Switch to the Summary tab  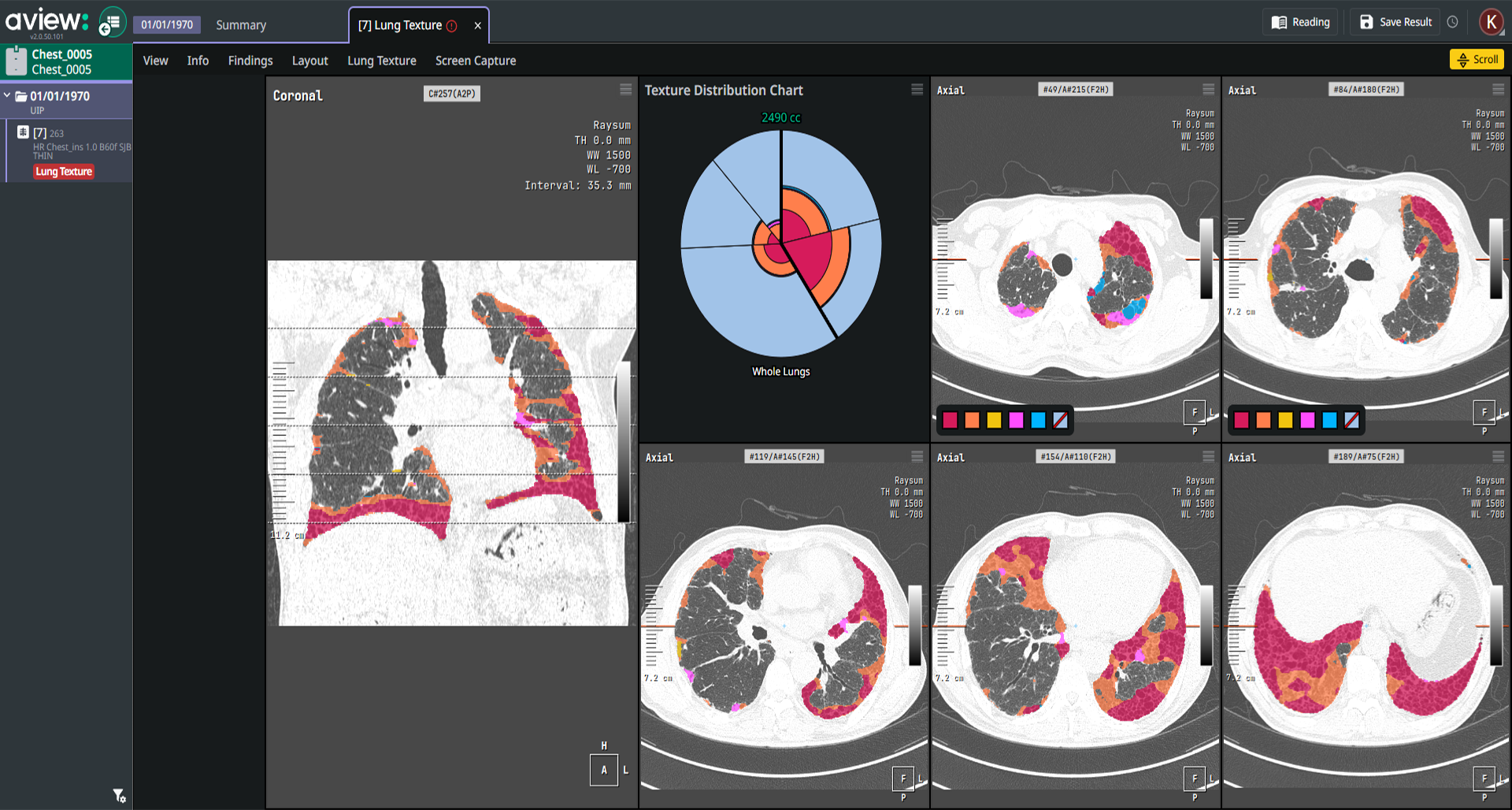click(241, 25)
